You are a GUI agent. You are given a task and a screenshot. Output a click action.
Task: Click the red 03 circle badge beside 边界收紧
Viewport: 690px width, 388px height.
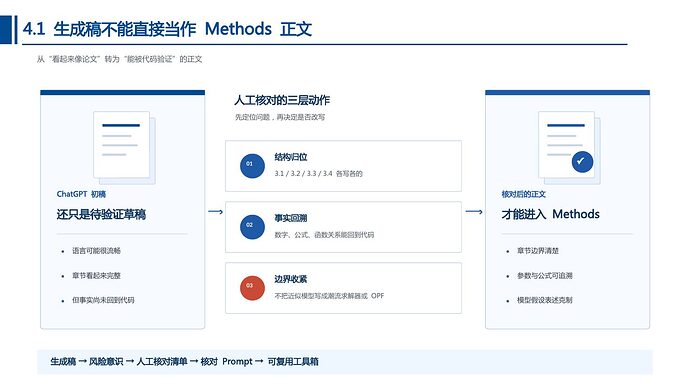[x=252, y=288]
